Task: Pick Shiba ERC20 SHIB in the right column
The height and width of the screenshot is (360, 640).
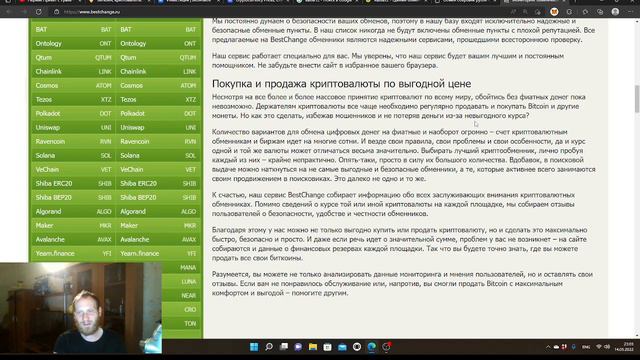Action: [x=158, y=183]
